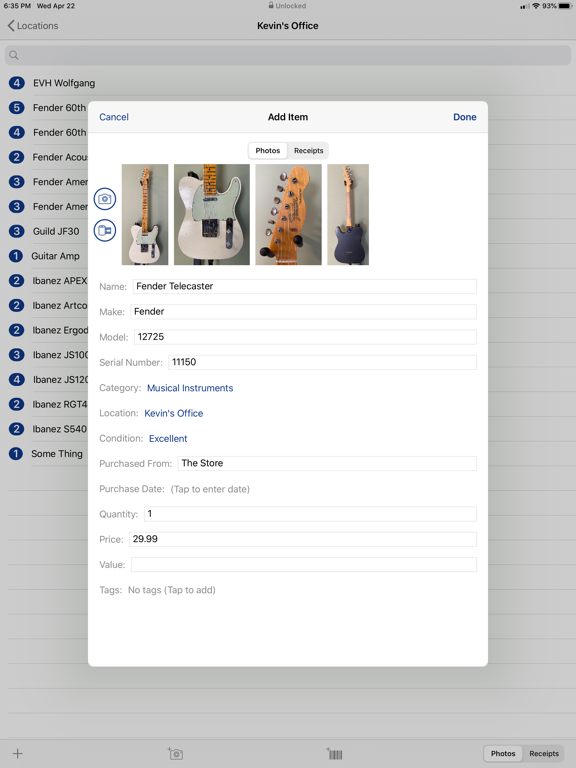The width and height of the screenshot is (576, 768).
Task: Cancel adding the item
Action: (114, 117)
